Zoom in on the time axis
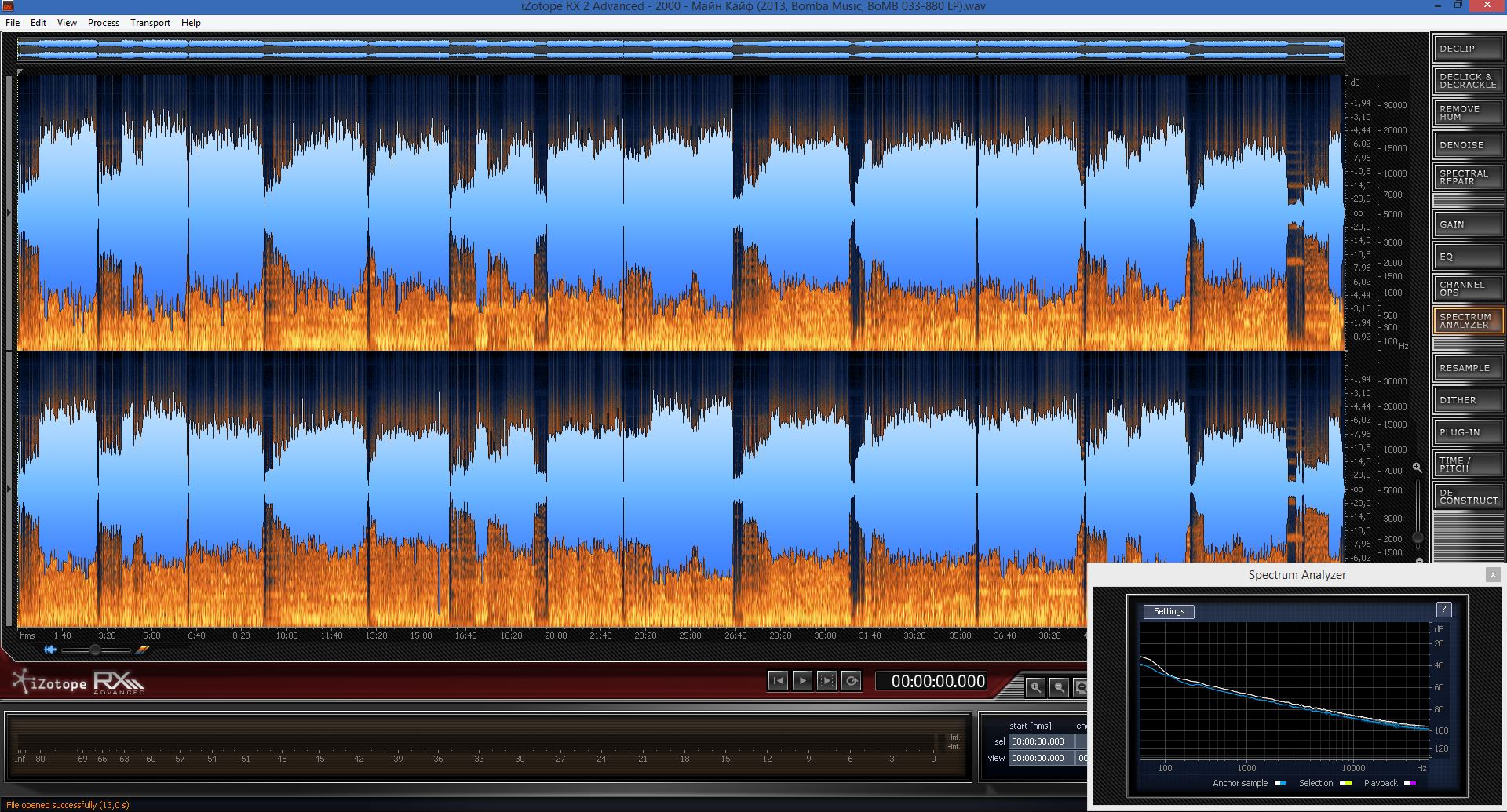 1036,688
